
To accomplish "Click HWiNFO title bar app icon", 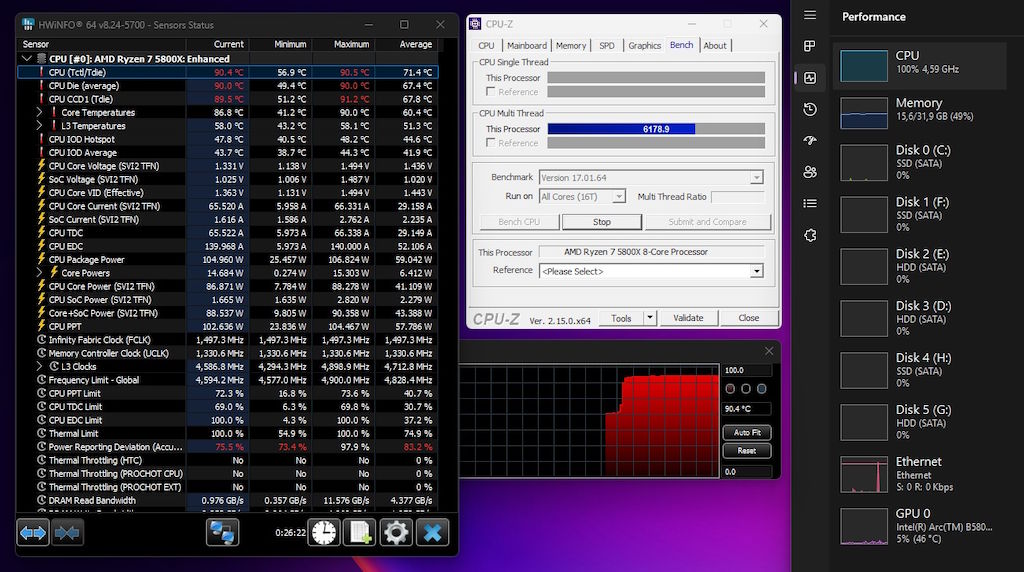I will [x=27, y=24].
